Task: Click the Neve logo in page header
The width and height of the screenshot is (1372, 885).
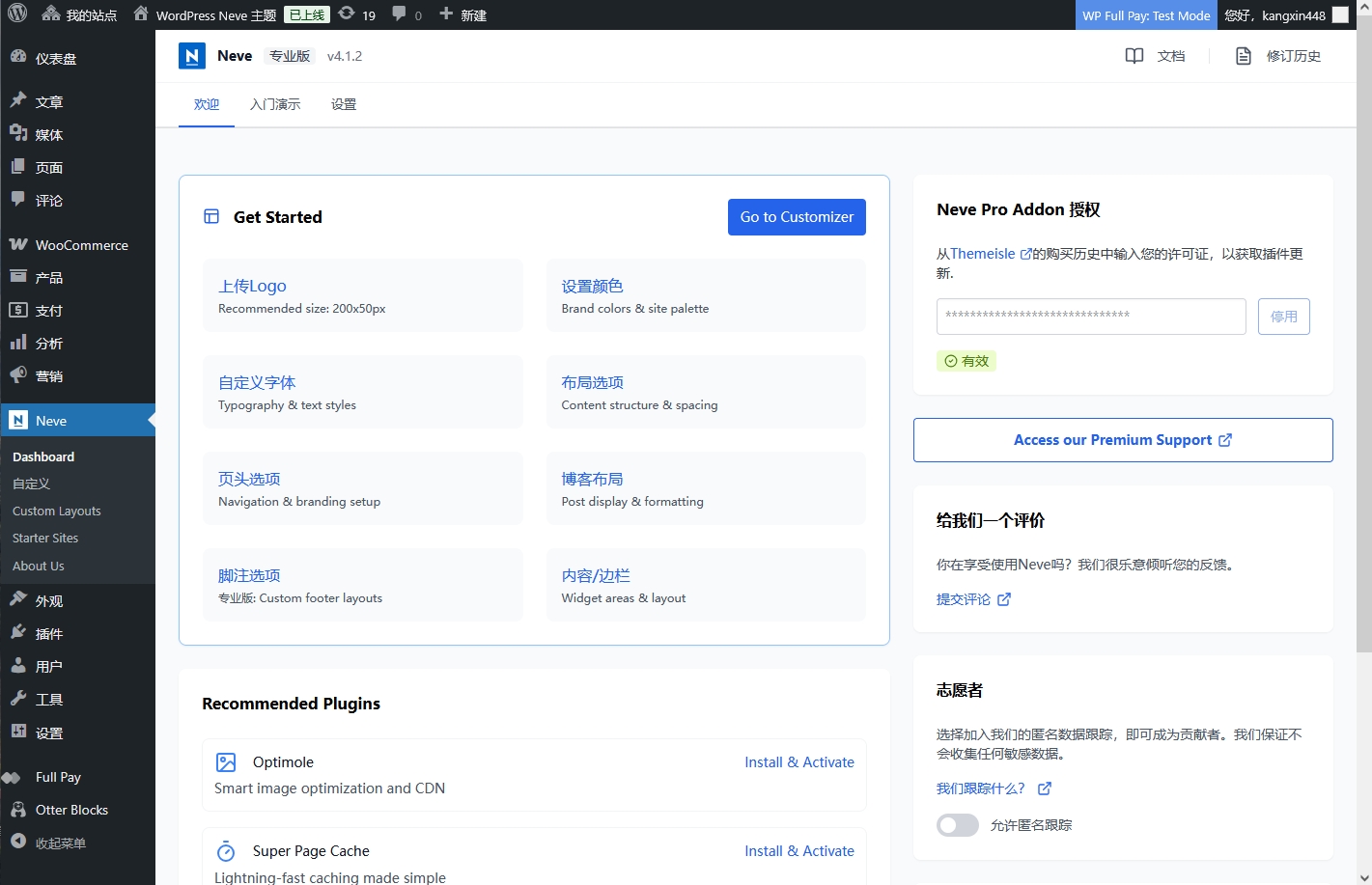Action: 192,56
